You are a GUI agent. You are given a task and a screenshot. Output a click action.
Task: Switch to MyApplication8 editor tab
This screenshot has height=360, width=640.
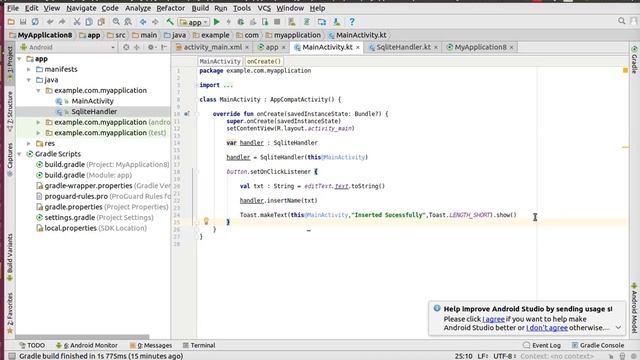[480, 47]
